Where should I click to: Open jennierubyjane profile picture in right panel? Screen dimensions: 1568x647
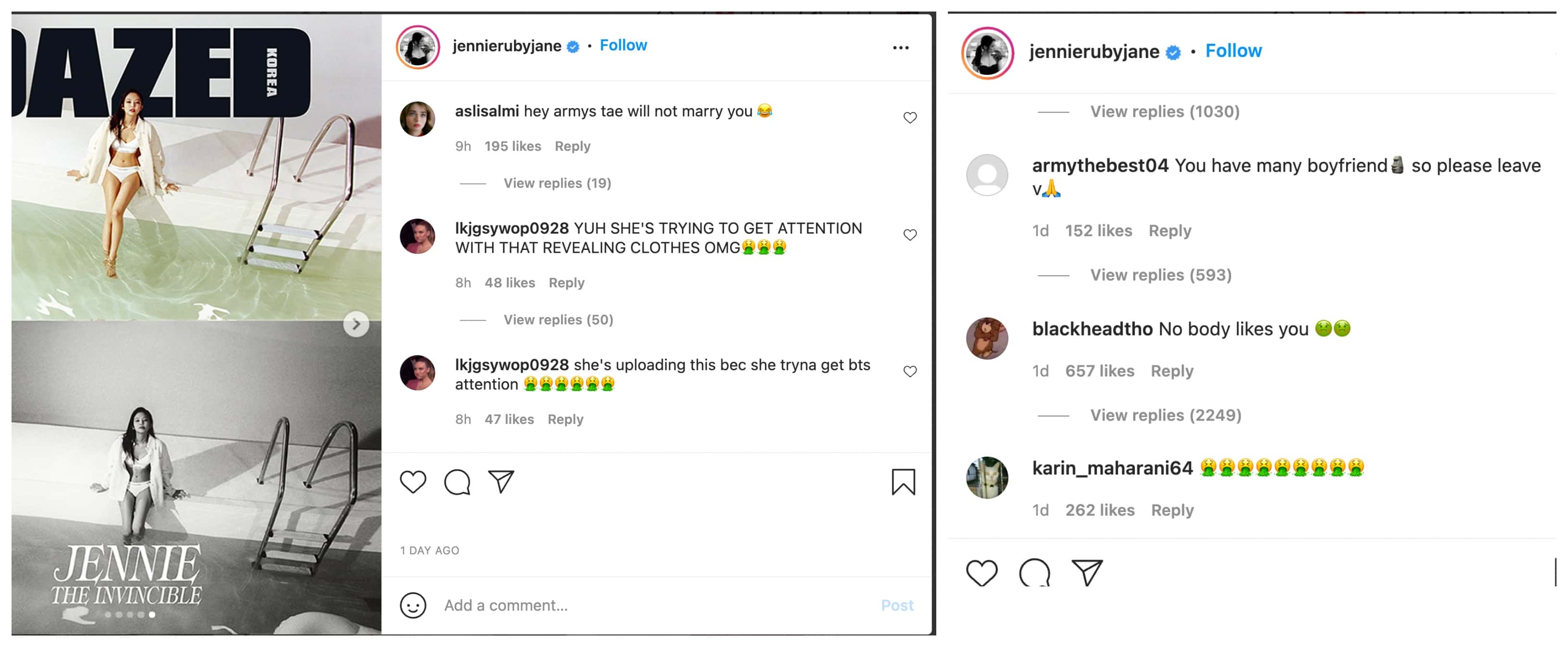(x=987, y=53)
